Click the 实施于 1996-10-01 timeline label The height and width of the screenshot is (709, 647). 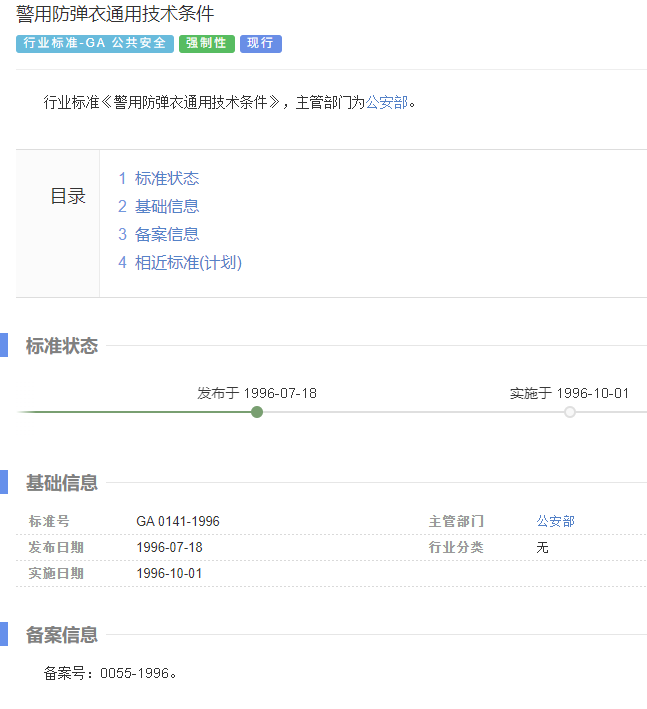(569, 393)
